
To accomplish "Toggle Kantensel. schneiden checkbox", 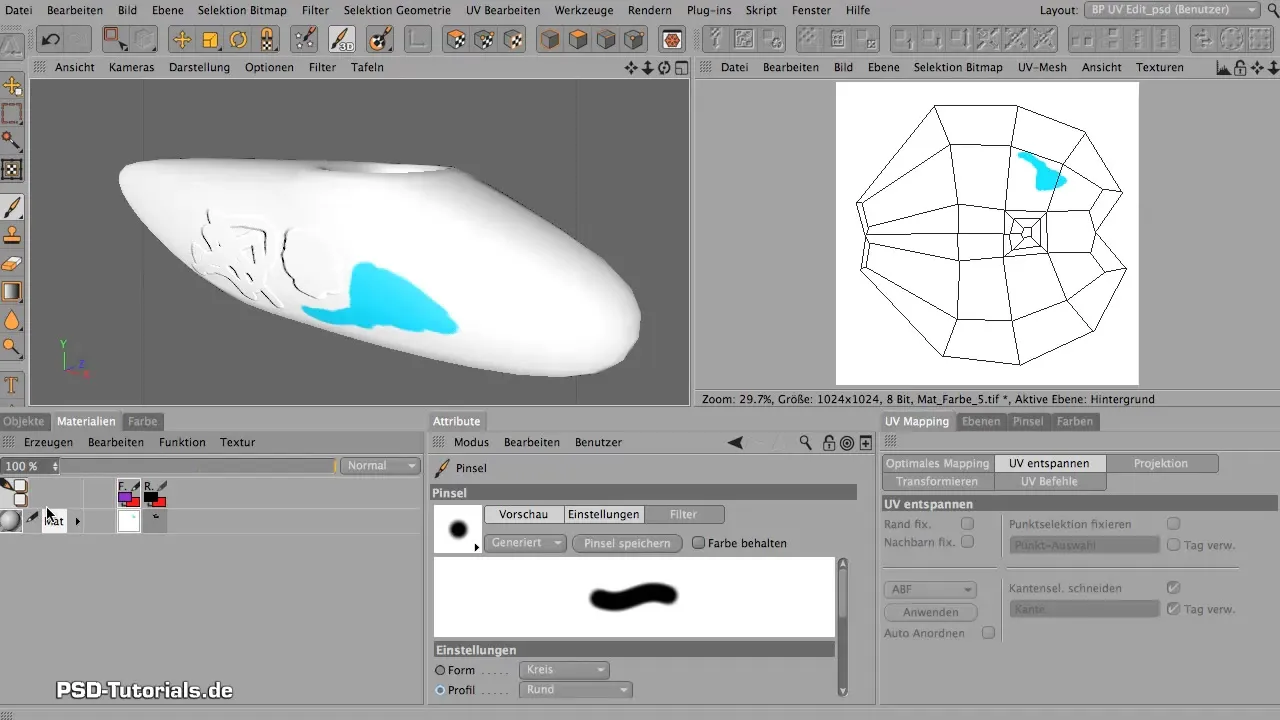I will (1174, 588).
